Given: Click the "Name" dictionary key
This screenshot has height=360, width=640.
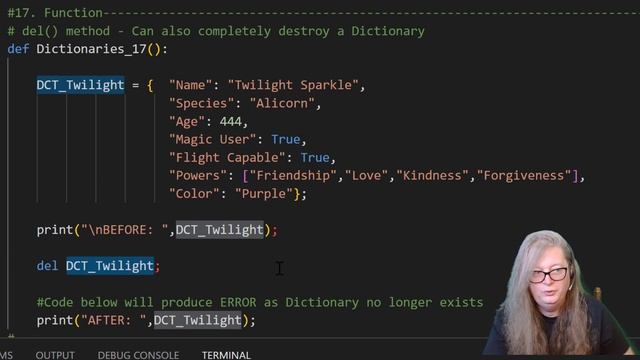Looking at the screenshot, I should [x=191, y=85].
